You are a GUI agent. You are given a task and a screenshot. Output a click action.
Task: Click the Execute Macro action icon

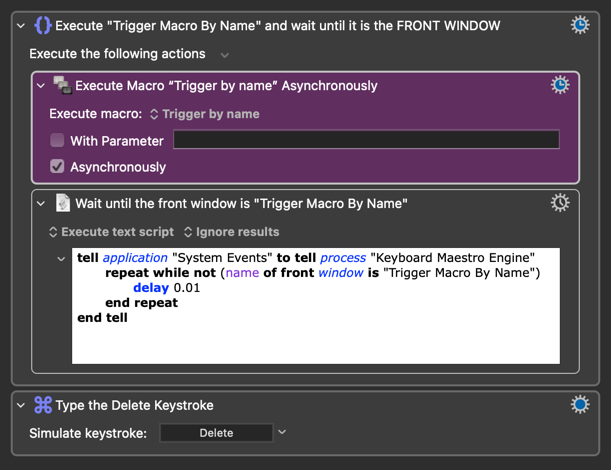[62, 86]
